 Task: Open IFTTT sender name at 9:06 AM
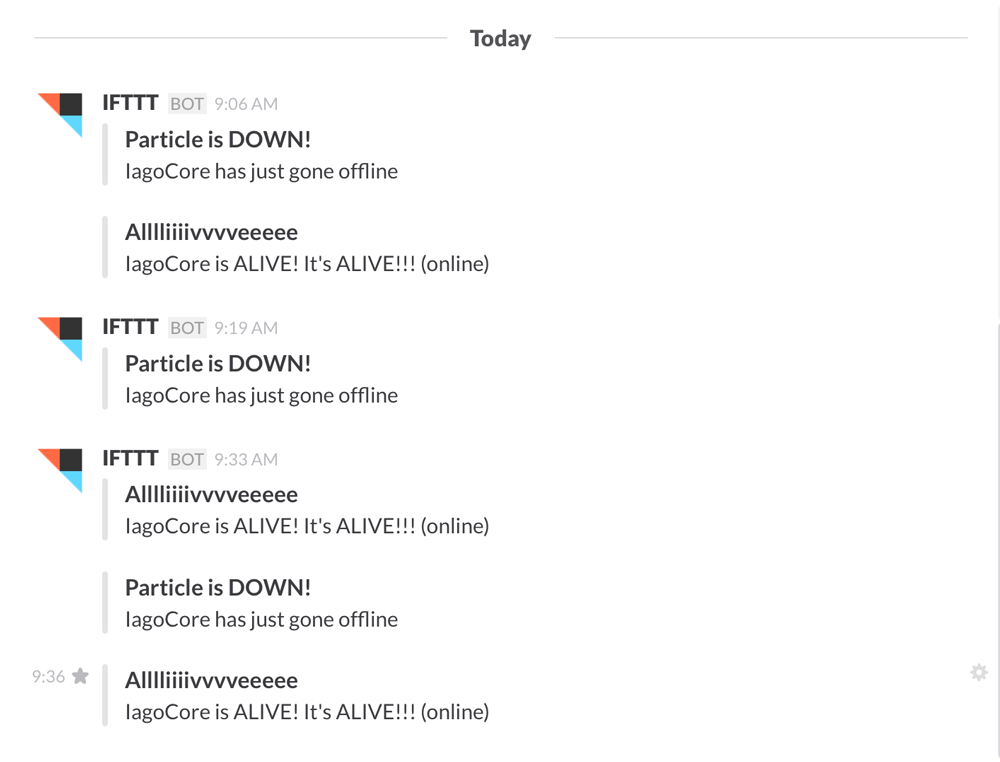tap(130, 103)
